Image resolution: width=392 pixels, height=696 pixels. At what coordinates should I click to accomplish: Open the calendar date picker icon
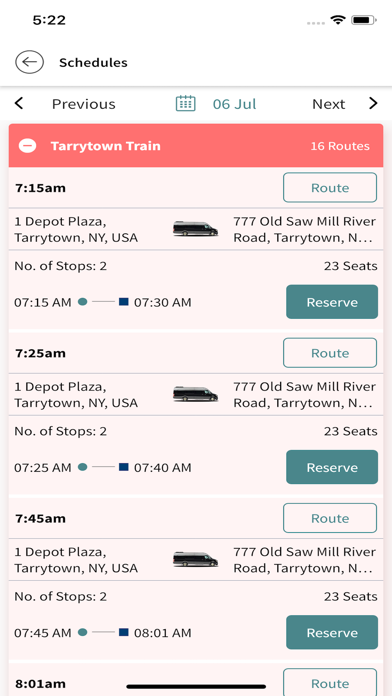[x=186, y=103]
